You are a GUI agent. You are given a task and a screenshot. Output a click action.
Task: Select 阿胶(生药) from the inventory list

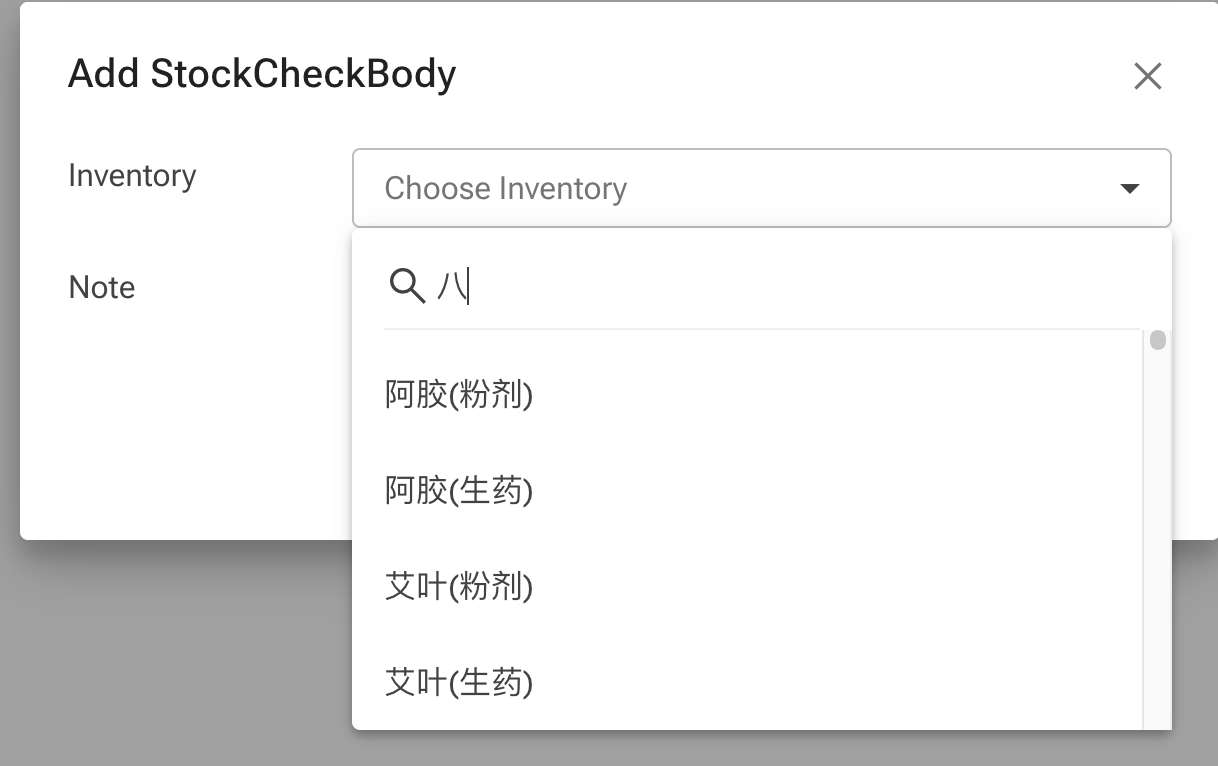click(459, 491)
